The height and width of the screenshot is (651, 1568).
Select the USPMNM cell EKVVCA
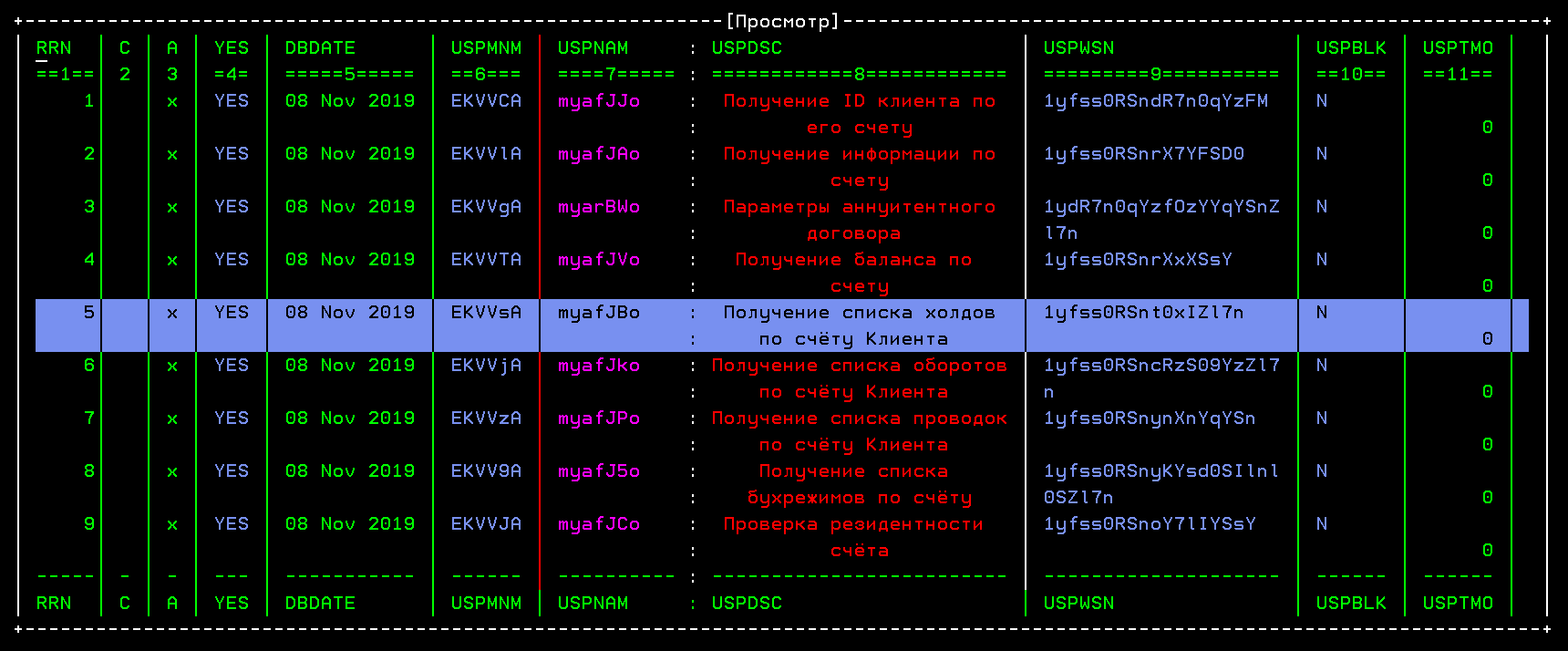pos(486,101)
